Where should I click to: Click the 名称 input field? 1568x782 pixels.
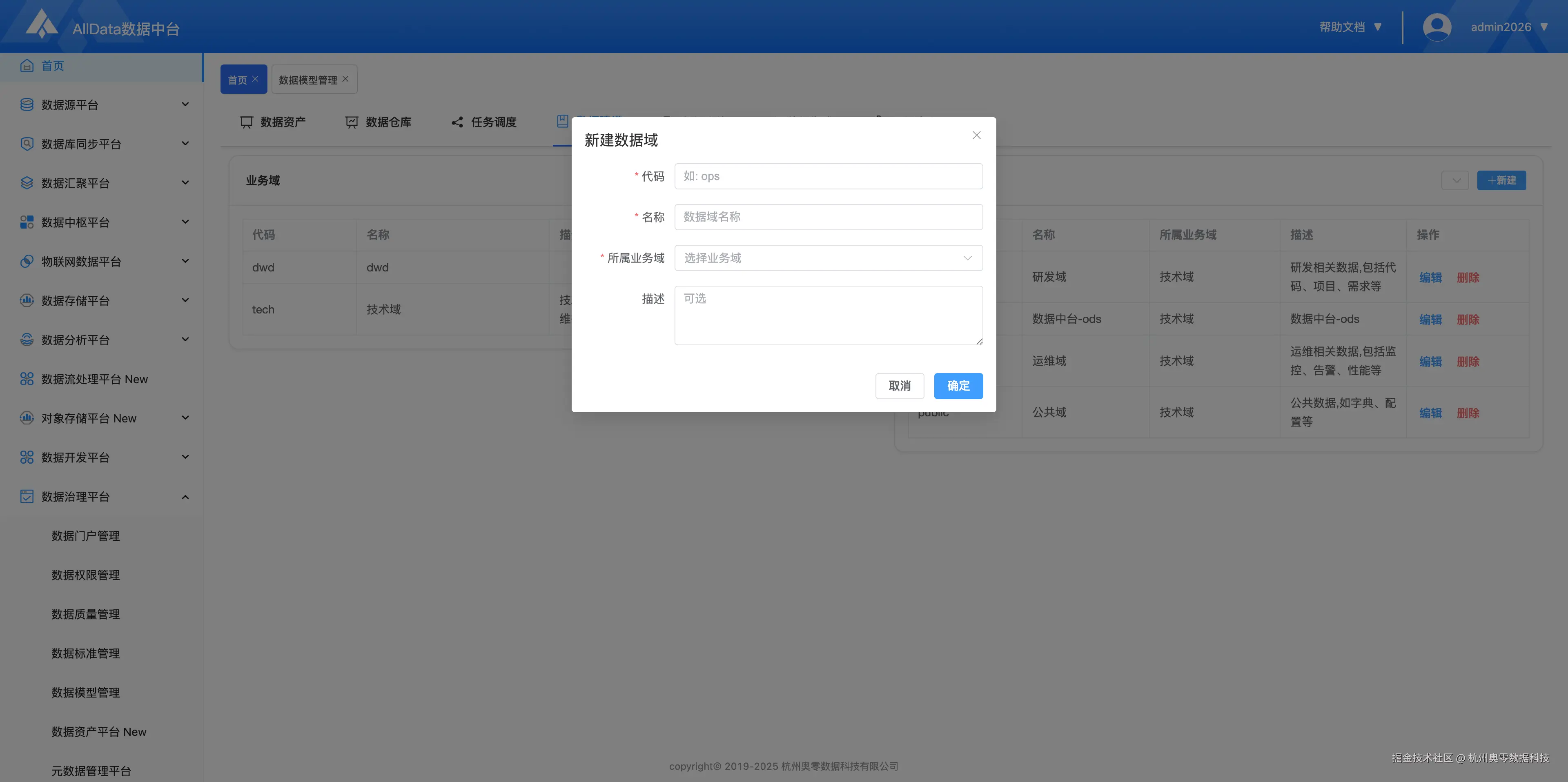coord(828,217)
